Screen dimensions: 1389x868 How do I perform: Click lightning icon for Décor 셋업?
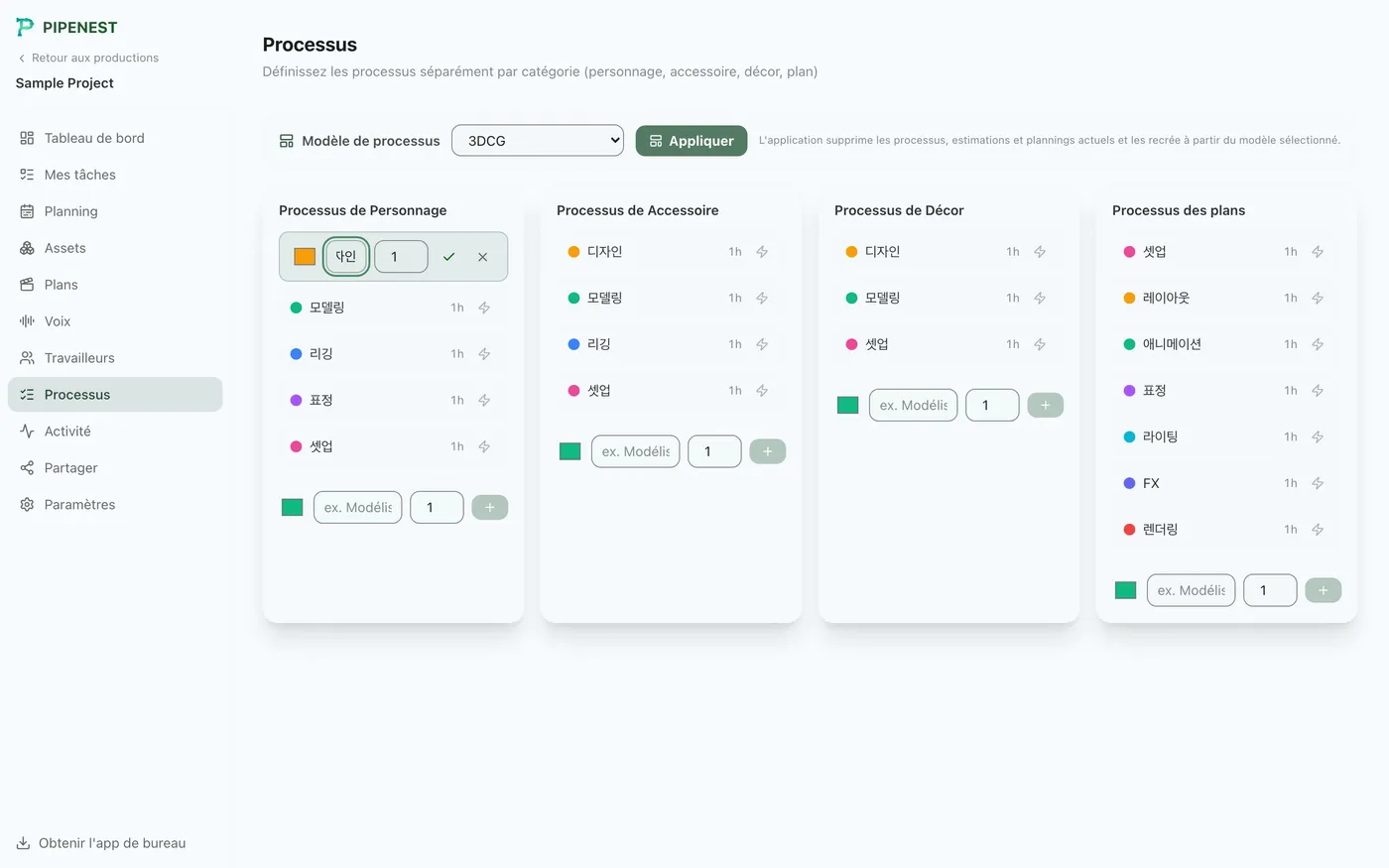point(1040,344)
